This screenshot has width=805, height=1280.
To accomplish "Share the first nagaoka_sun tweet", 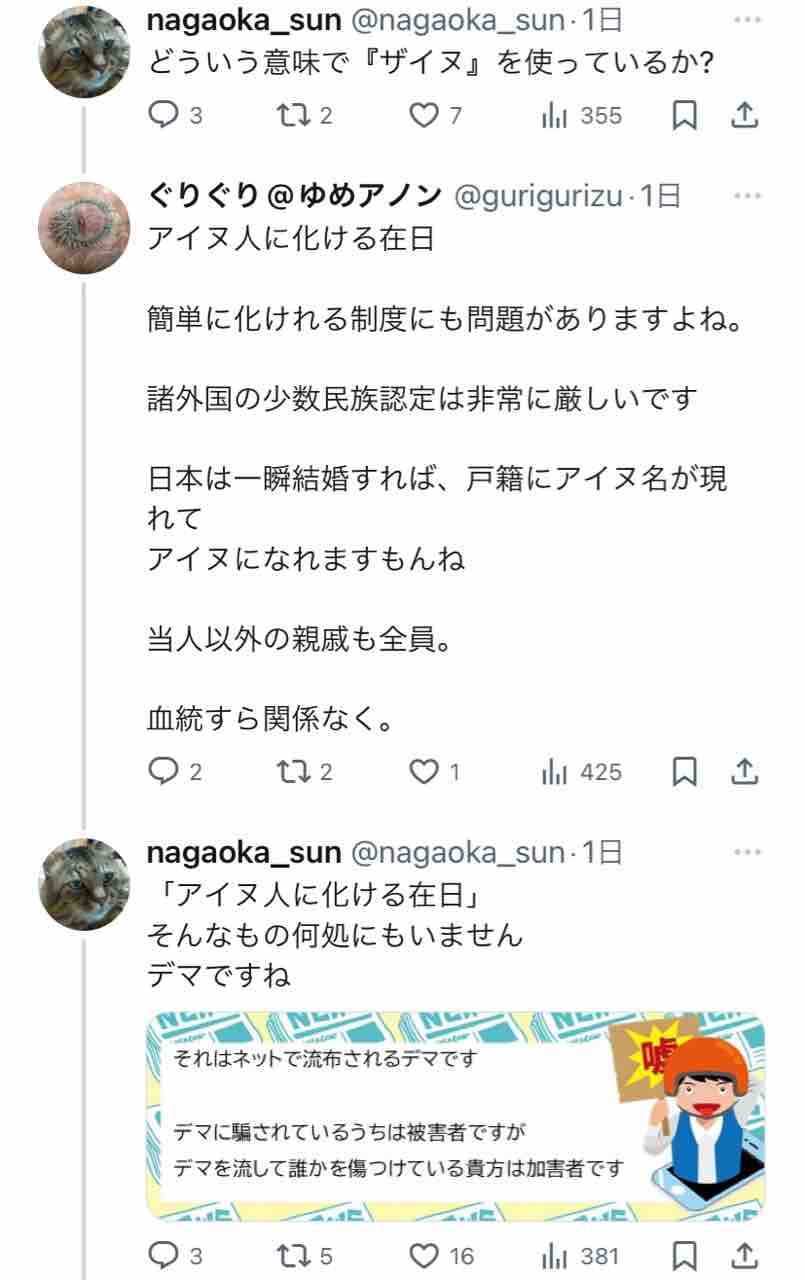I will (744, 116).
